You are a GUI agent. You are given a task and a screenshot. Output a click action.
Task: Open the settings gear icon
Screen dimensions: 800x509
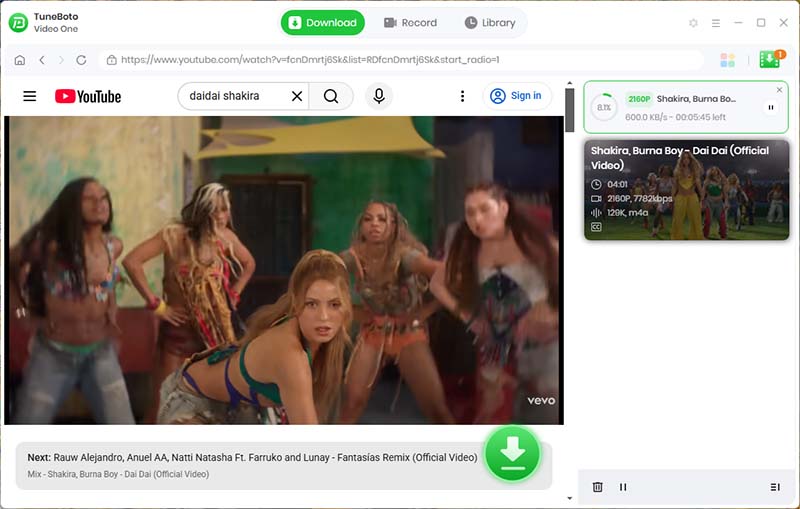coord(693,23)
